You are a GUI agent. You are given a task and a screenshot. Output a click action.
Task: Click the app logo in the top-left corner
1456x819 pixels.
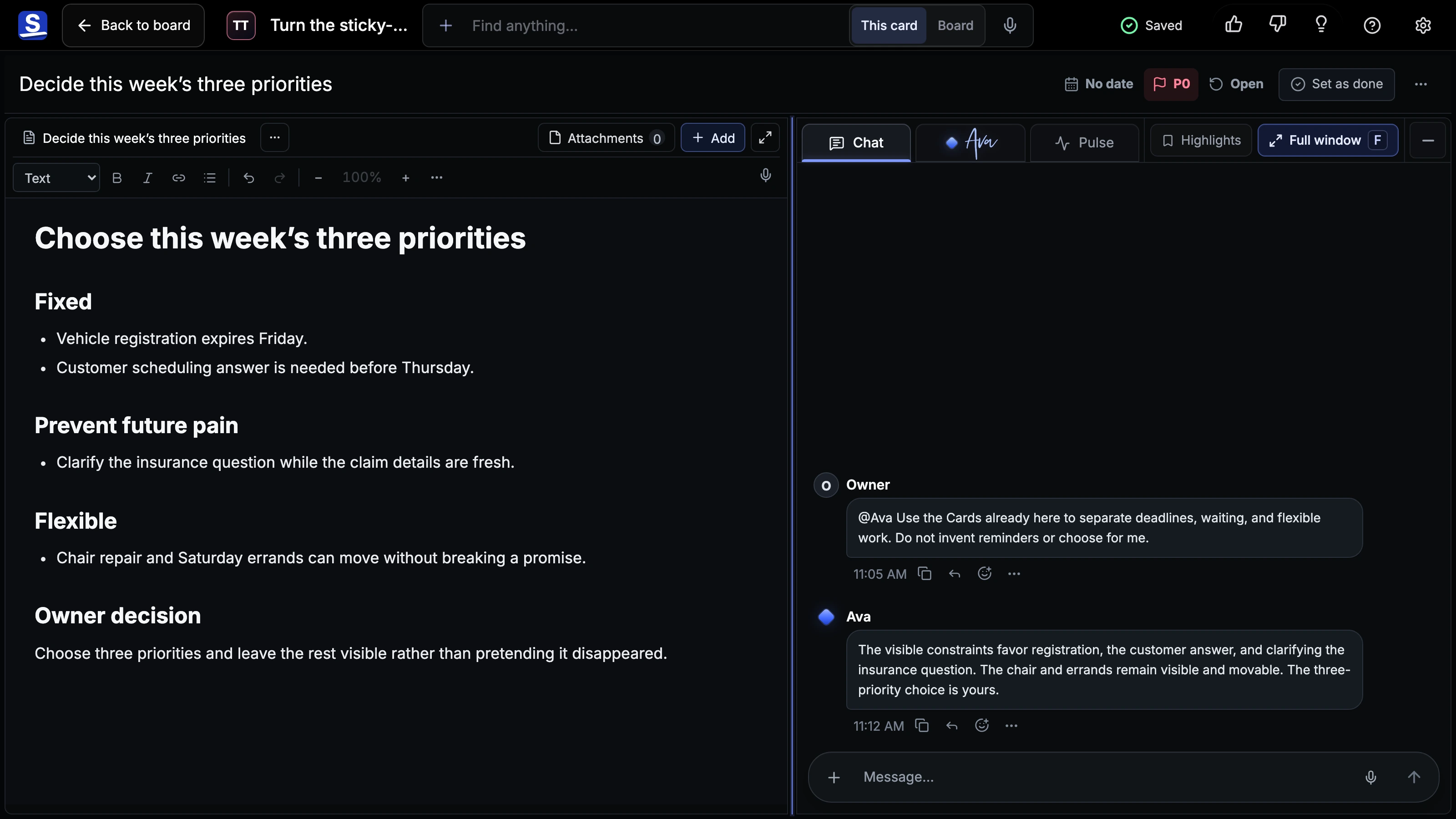33,25
